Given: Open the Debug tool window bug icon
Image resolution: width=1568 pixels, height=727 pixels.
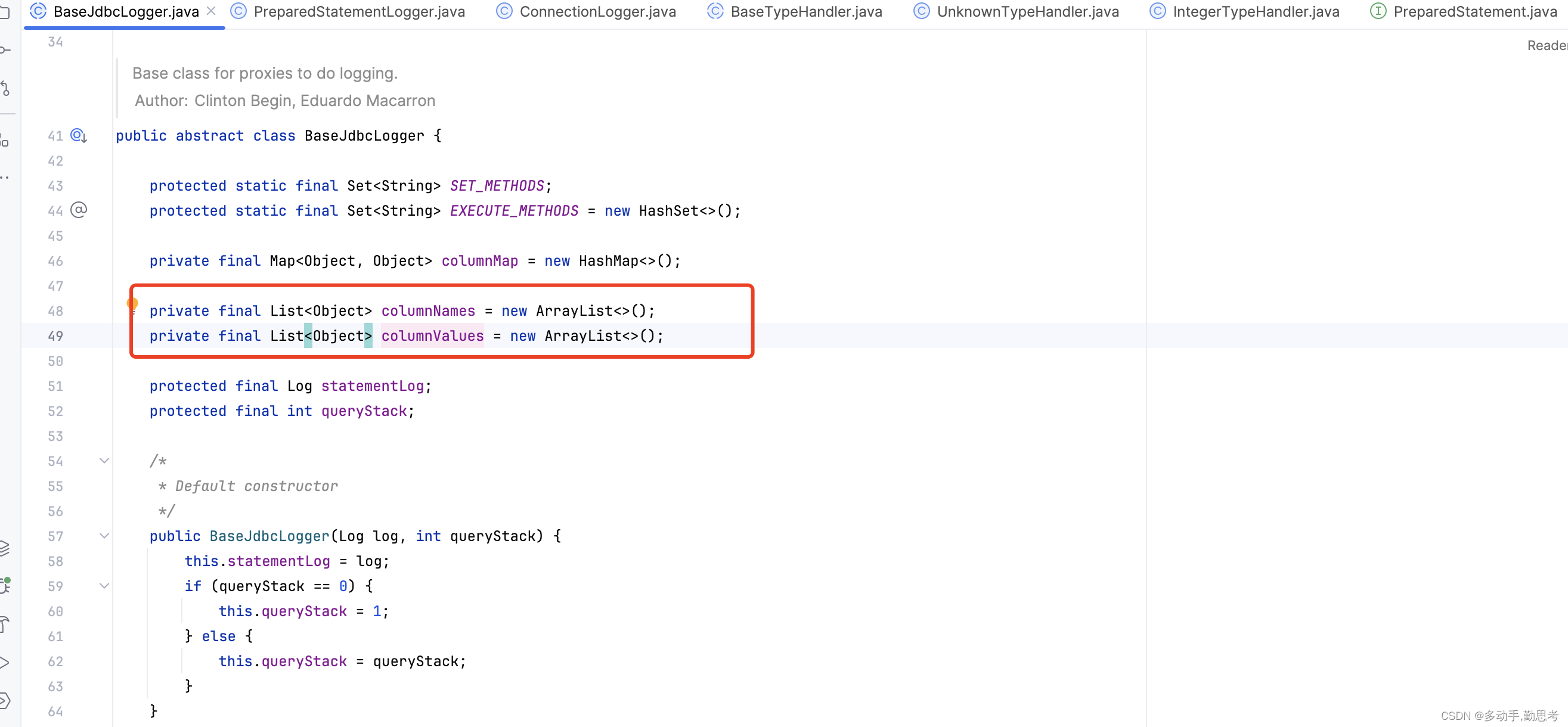Looking at the screenshot, I should [x=5, y=585].
